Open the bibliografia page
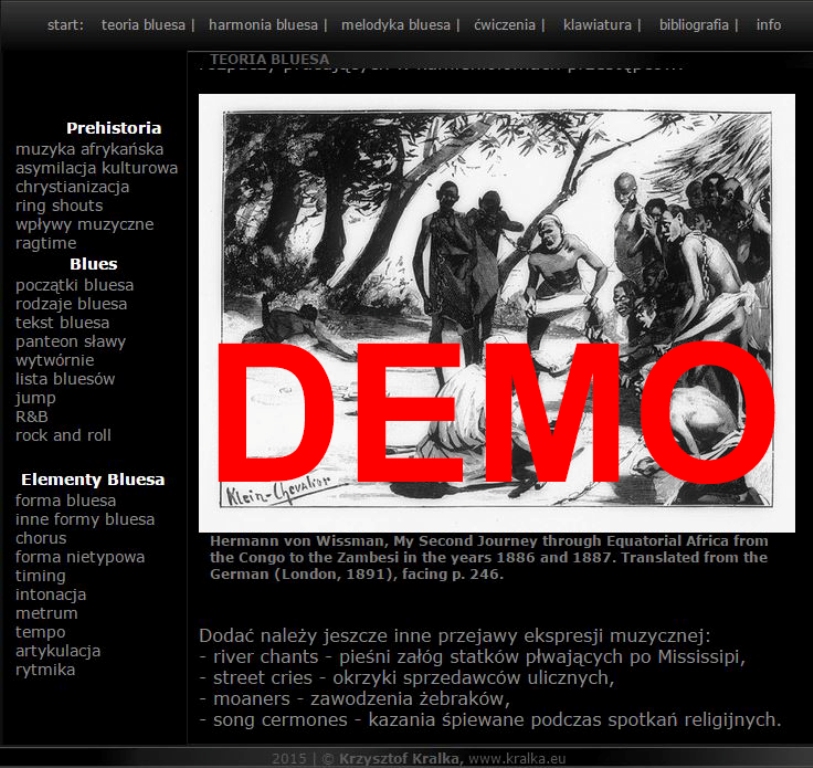The width and height of the screenshot is (813, 768). pos(694,25)
